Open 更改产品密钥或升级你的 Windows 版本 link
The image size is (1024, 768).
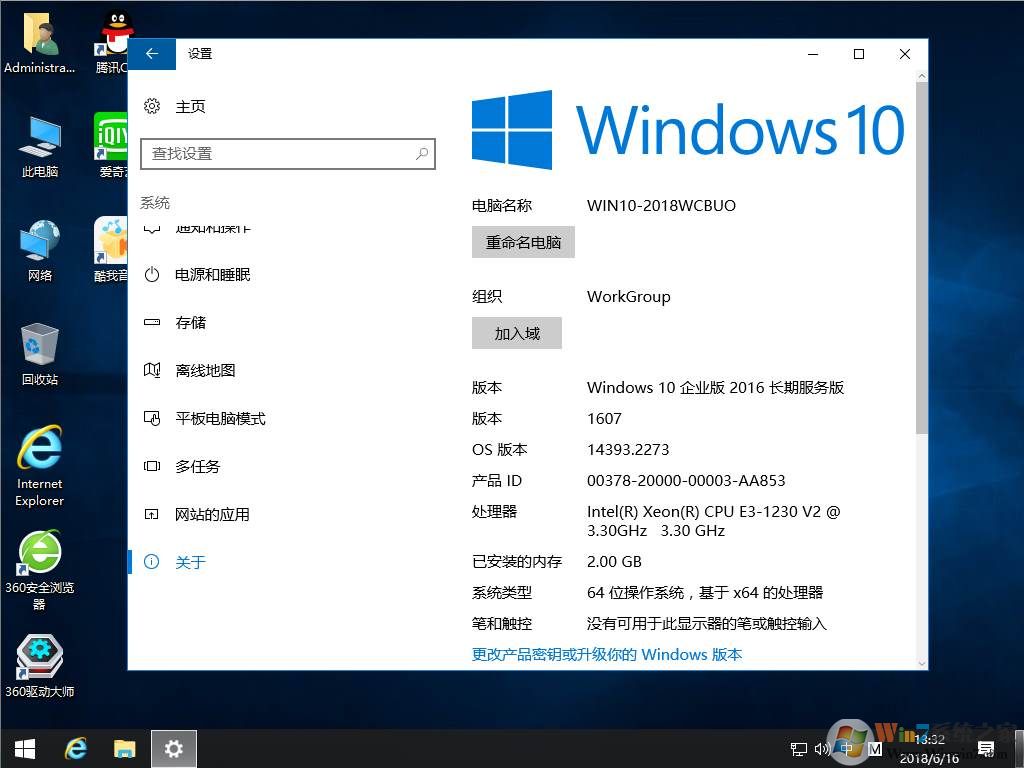tap(607, 654)
